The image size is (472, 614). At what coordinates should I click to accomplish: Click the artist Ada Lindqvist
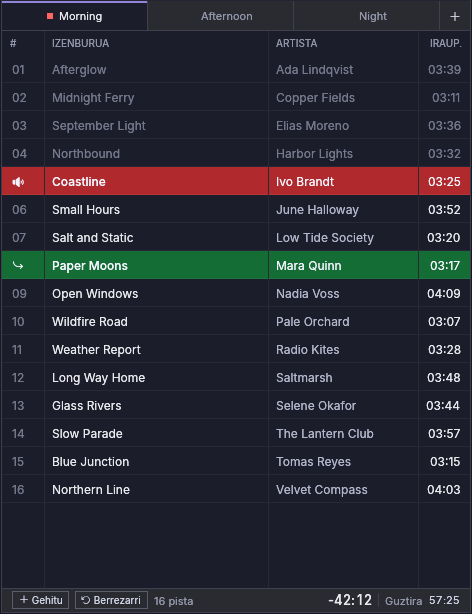coord(315,70)
